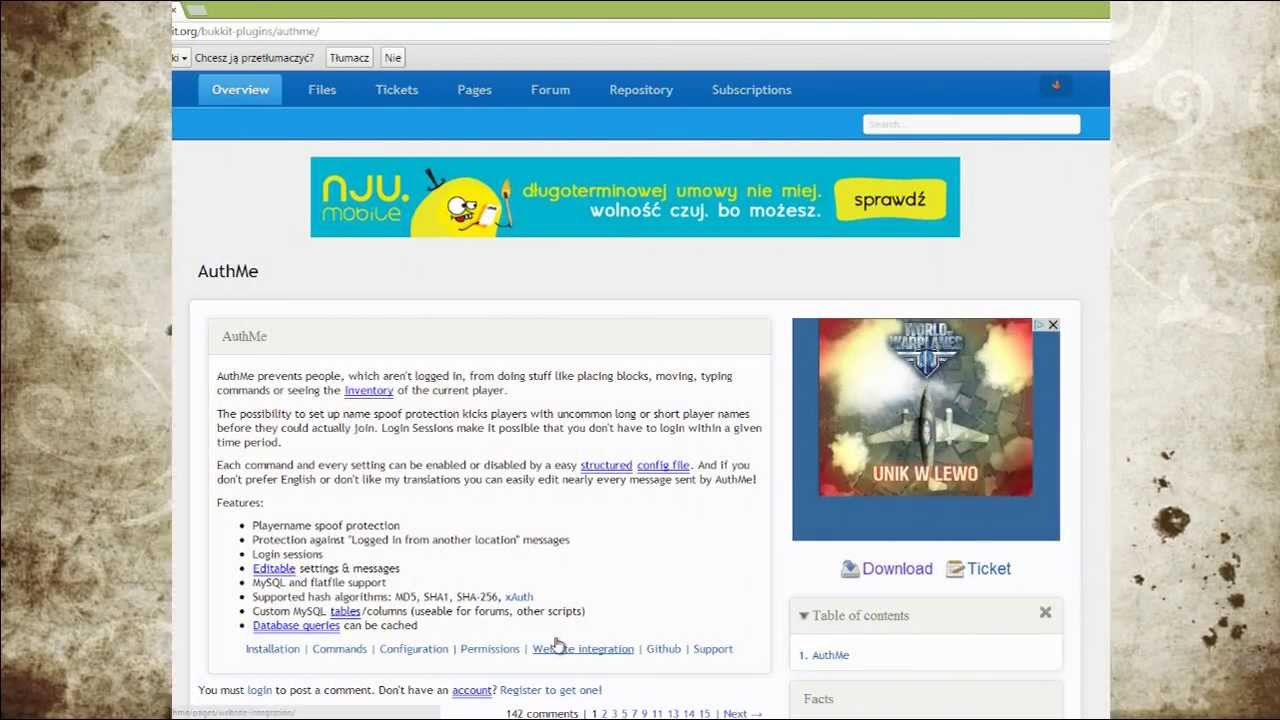Screen dimensions: 1280x720
Task: Go to the Forum tab
Action: [550, 90]
